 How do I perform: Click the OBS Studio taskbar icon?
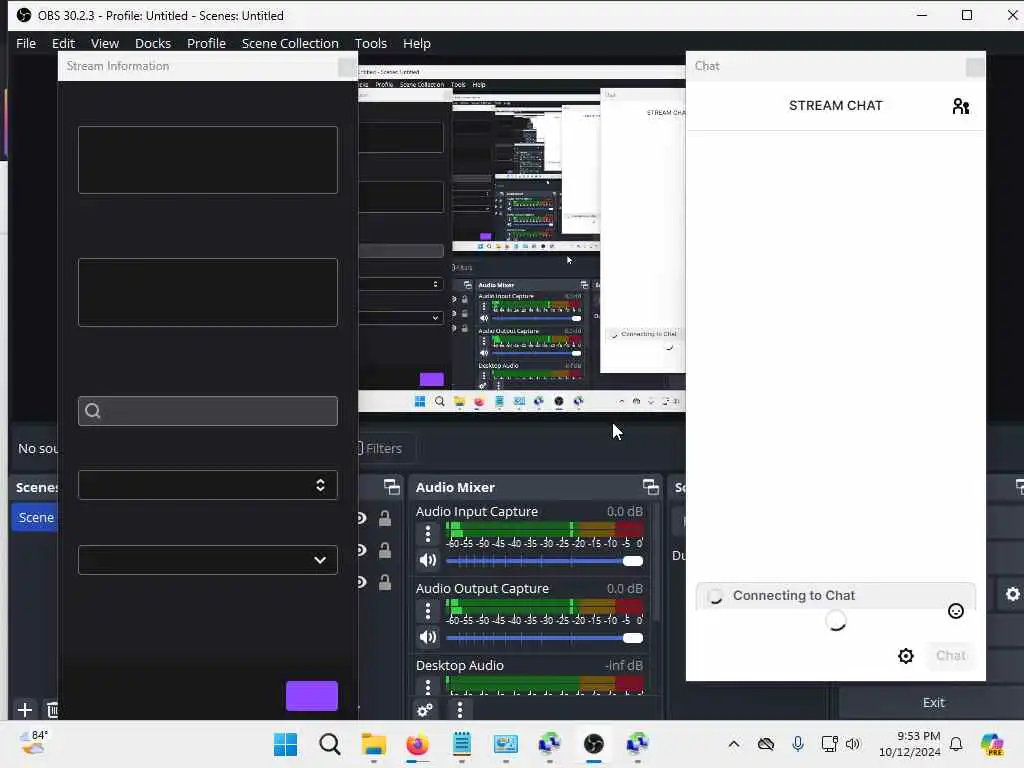click(594, 744)
